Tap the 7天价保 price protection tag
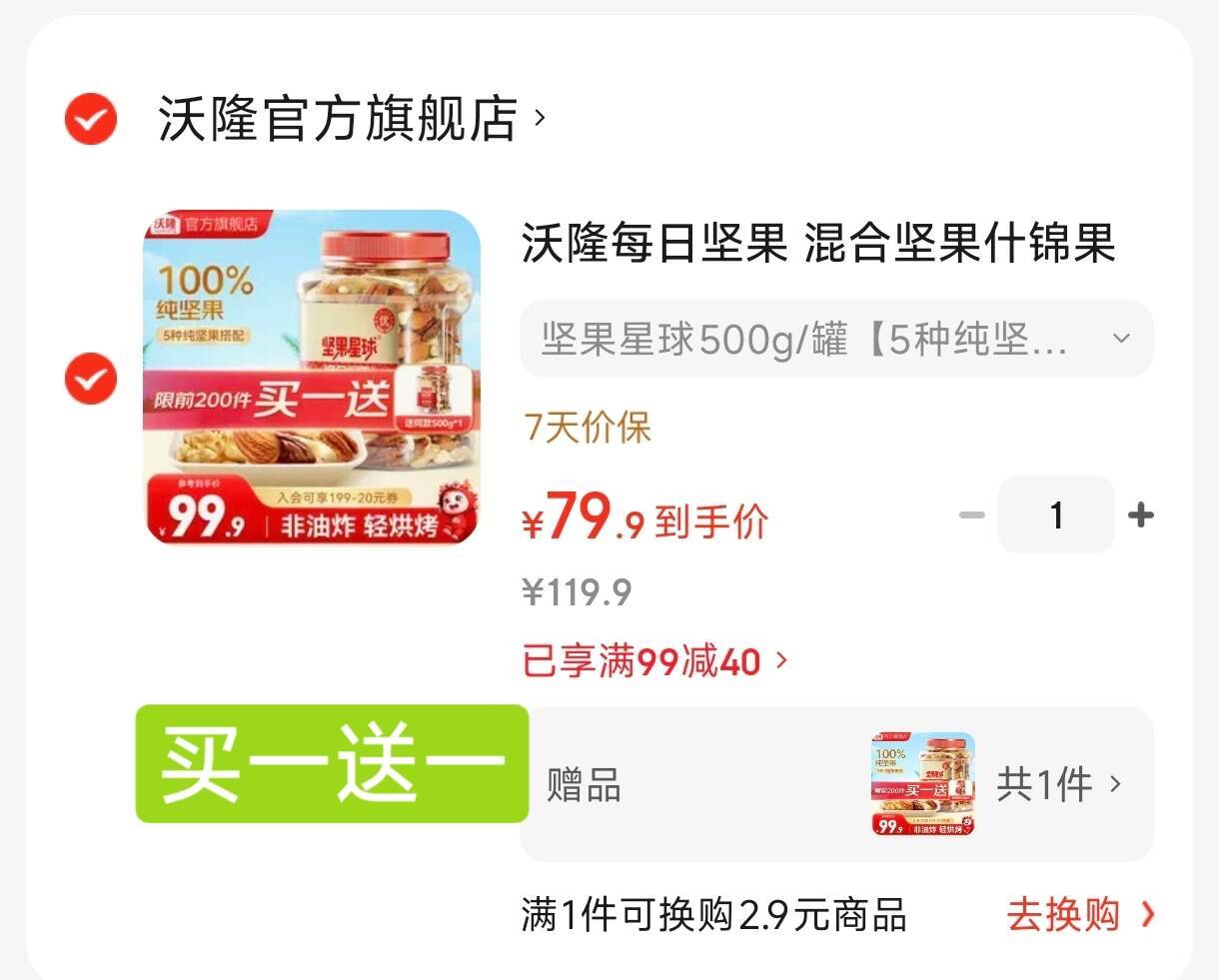Viewport: 1219px width, 980px height. (x=589, y=429)
